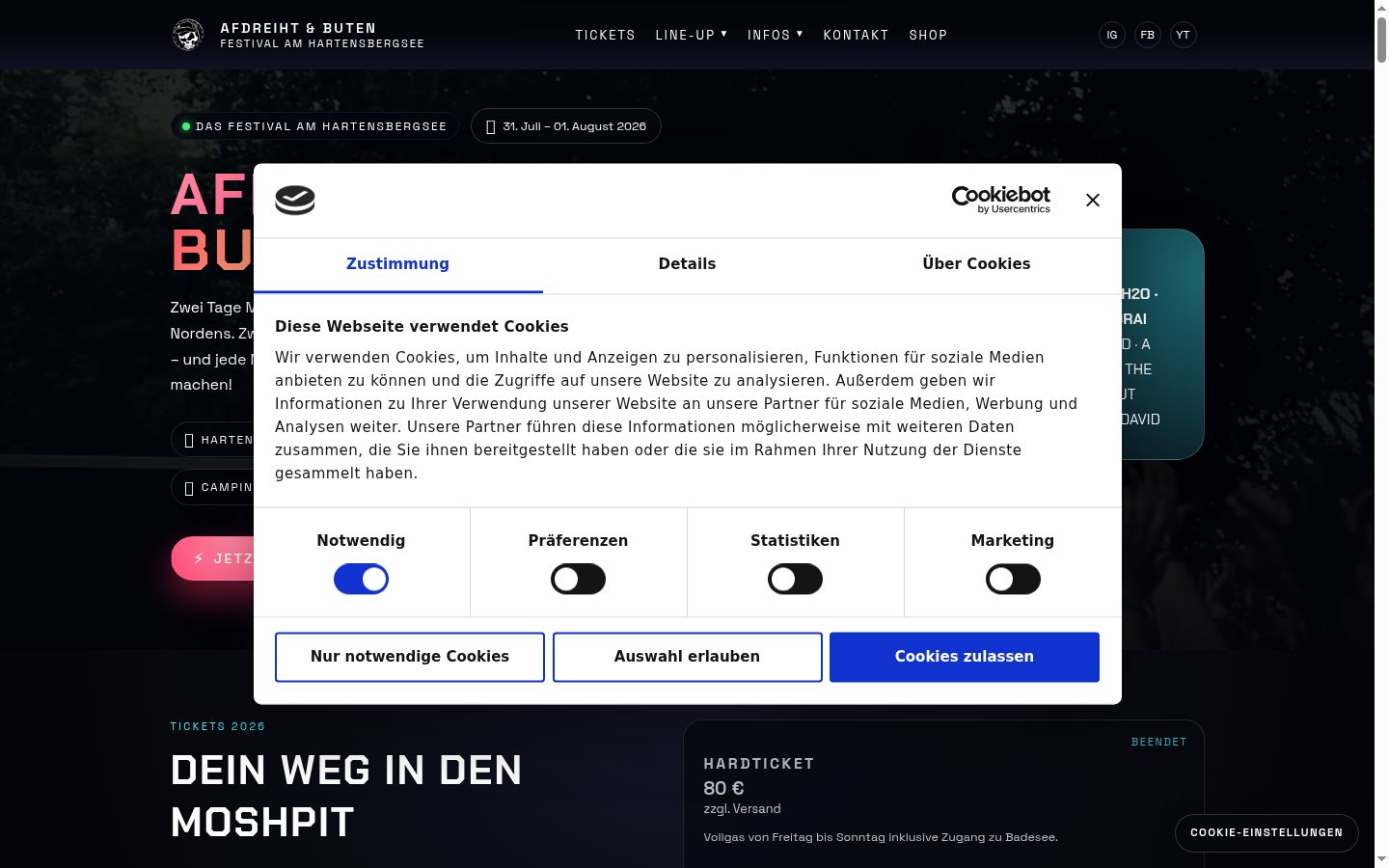Viewport: 1389px width, 868px height.
Task: Click Cookies zulassen button
Action: [965, 657]
